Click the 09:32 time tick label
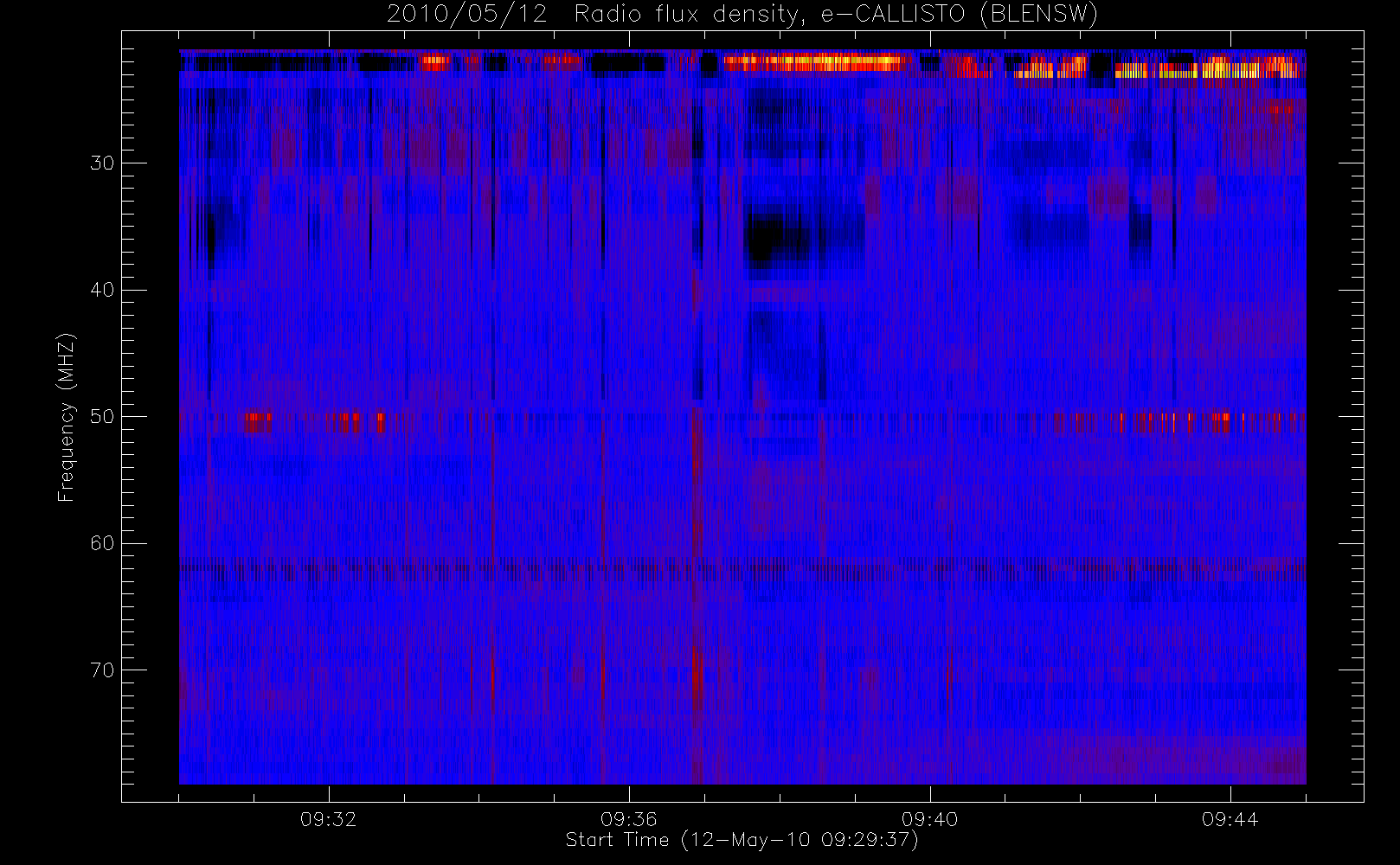The height and width of the screenshot is (865, 1400). pyautogui.click(x=329, y=819)
